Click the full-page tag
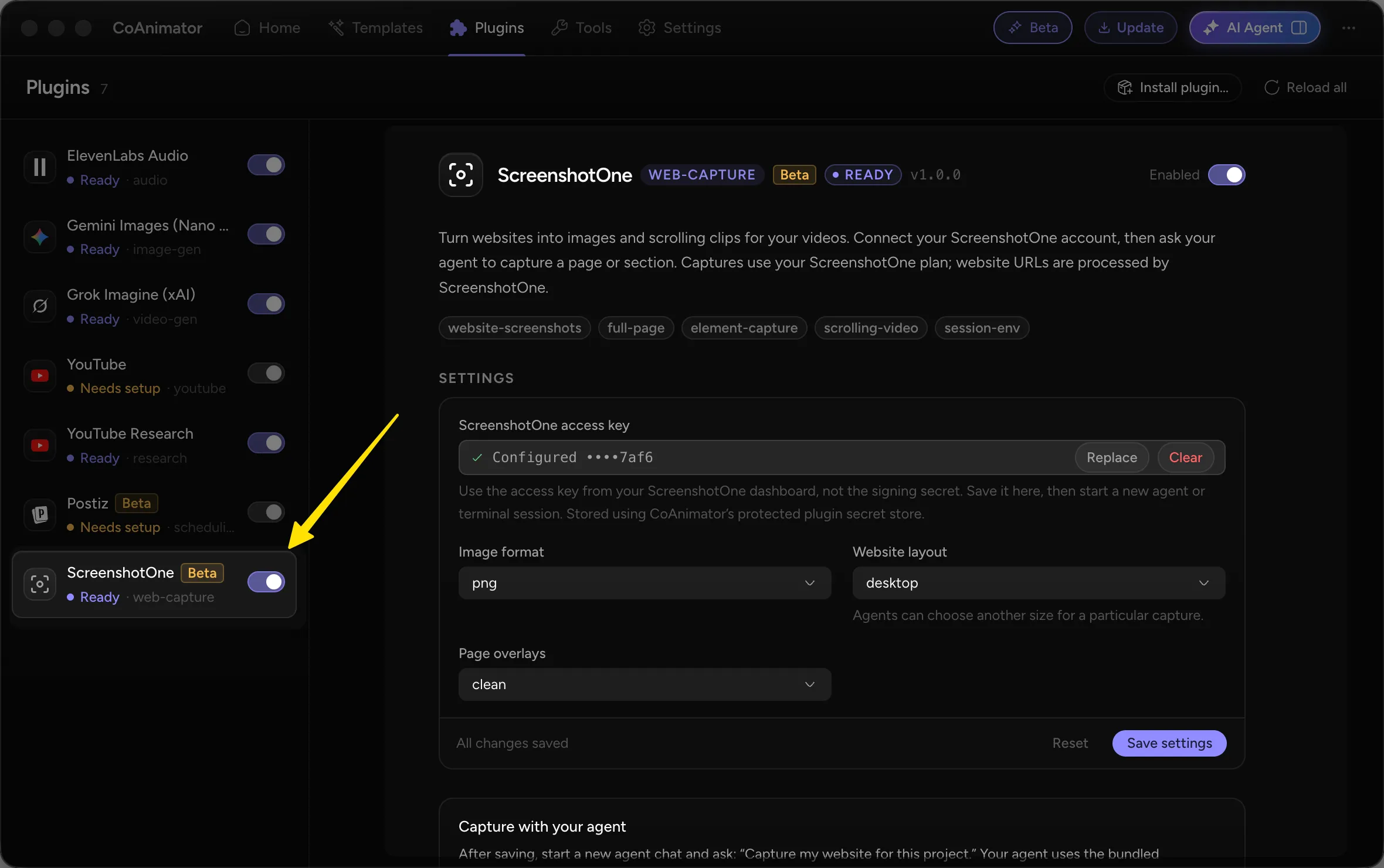 [x=636, y=328]
